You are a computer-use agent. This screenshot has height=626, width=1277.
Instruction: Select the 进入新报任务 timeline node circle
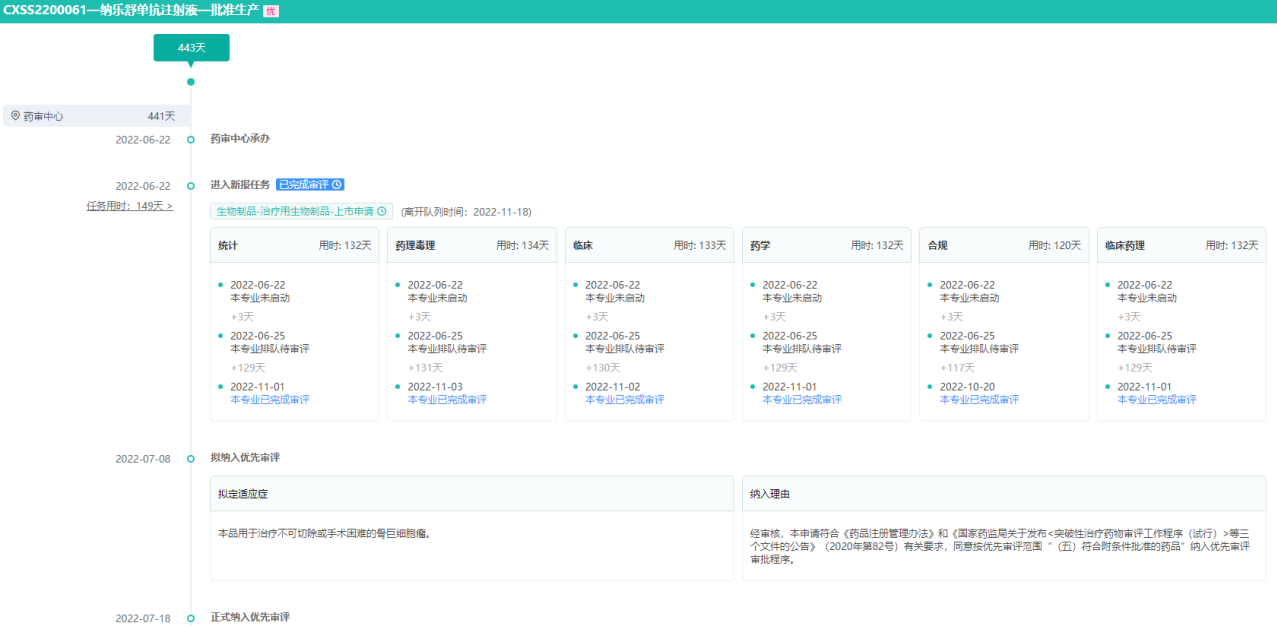coord(191,186)
